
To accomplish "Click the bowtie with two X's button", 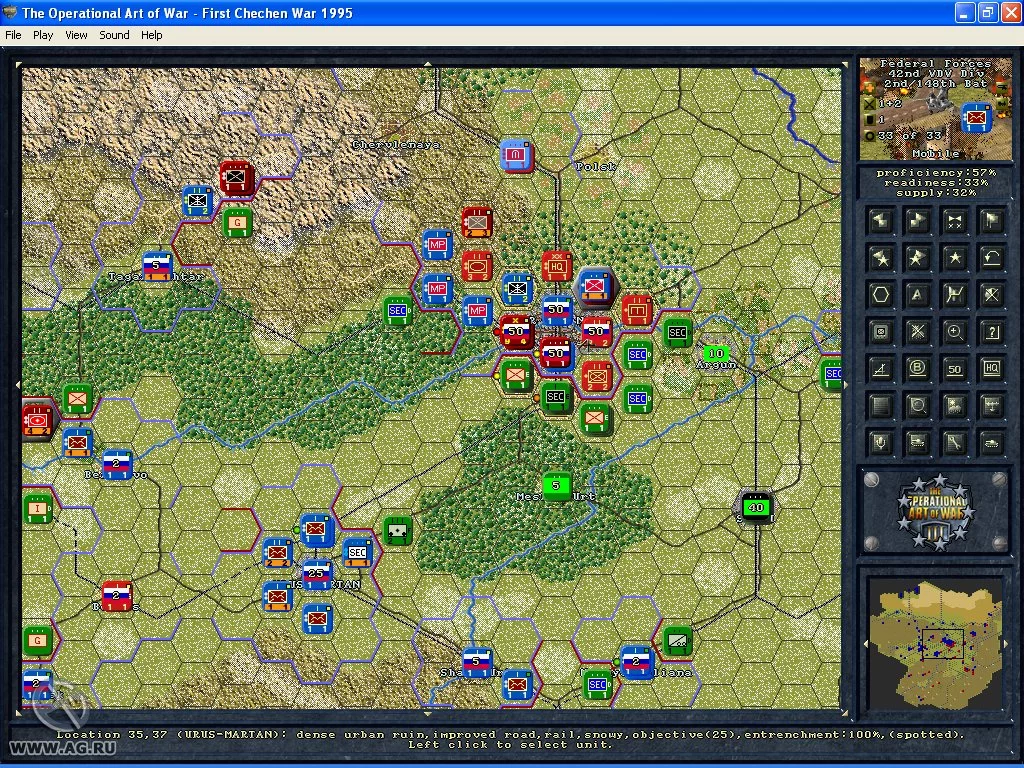I will [x=954, y=222].
